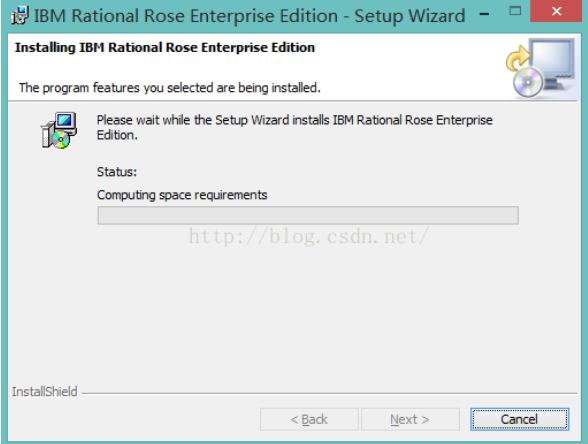The image size is (588, 444).
Task: Close the Setup Wizard with the red X
Action: pos(557,11)
